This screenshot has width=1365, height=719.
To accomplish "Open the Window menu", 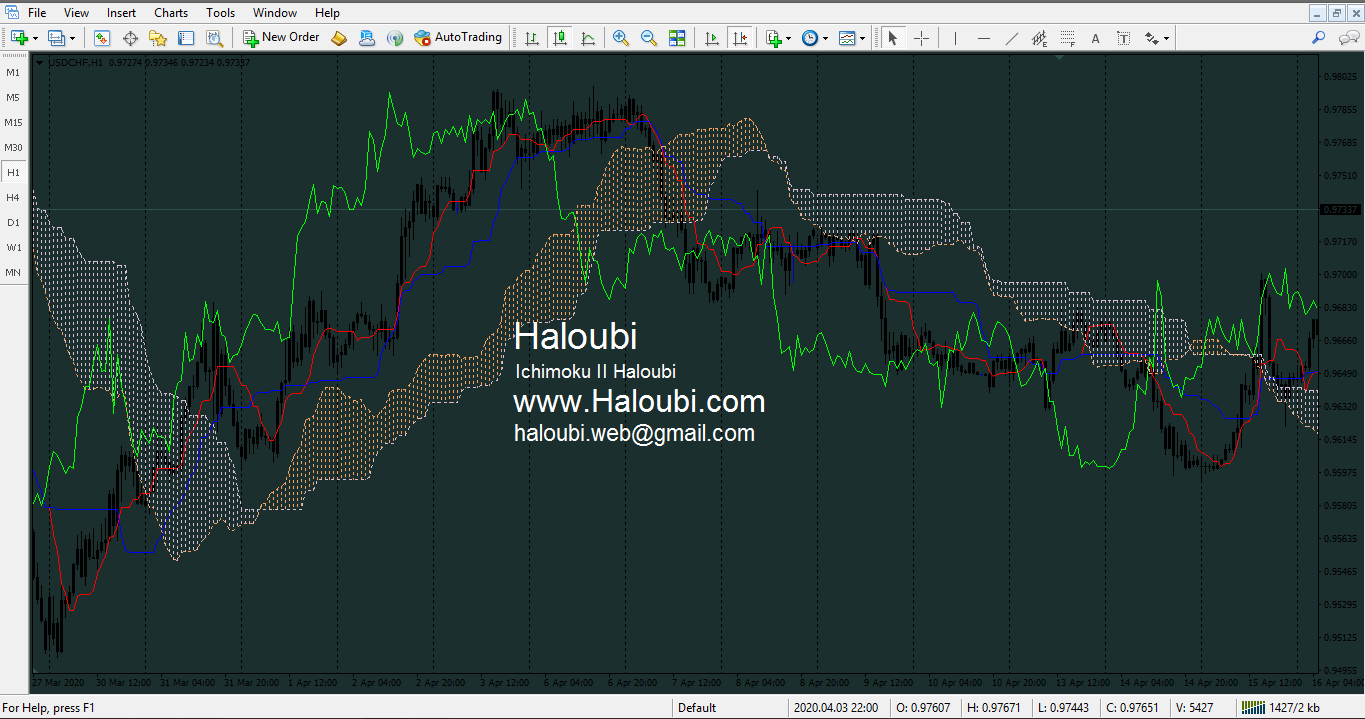I will click(274, 13).
